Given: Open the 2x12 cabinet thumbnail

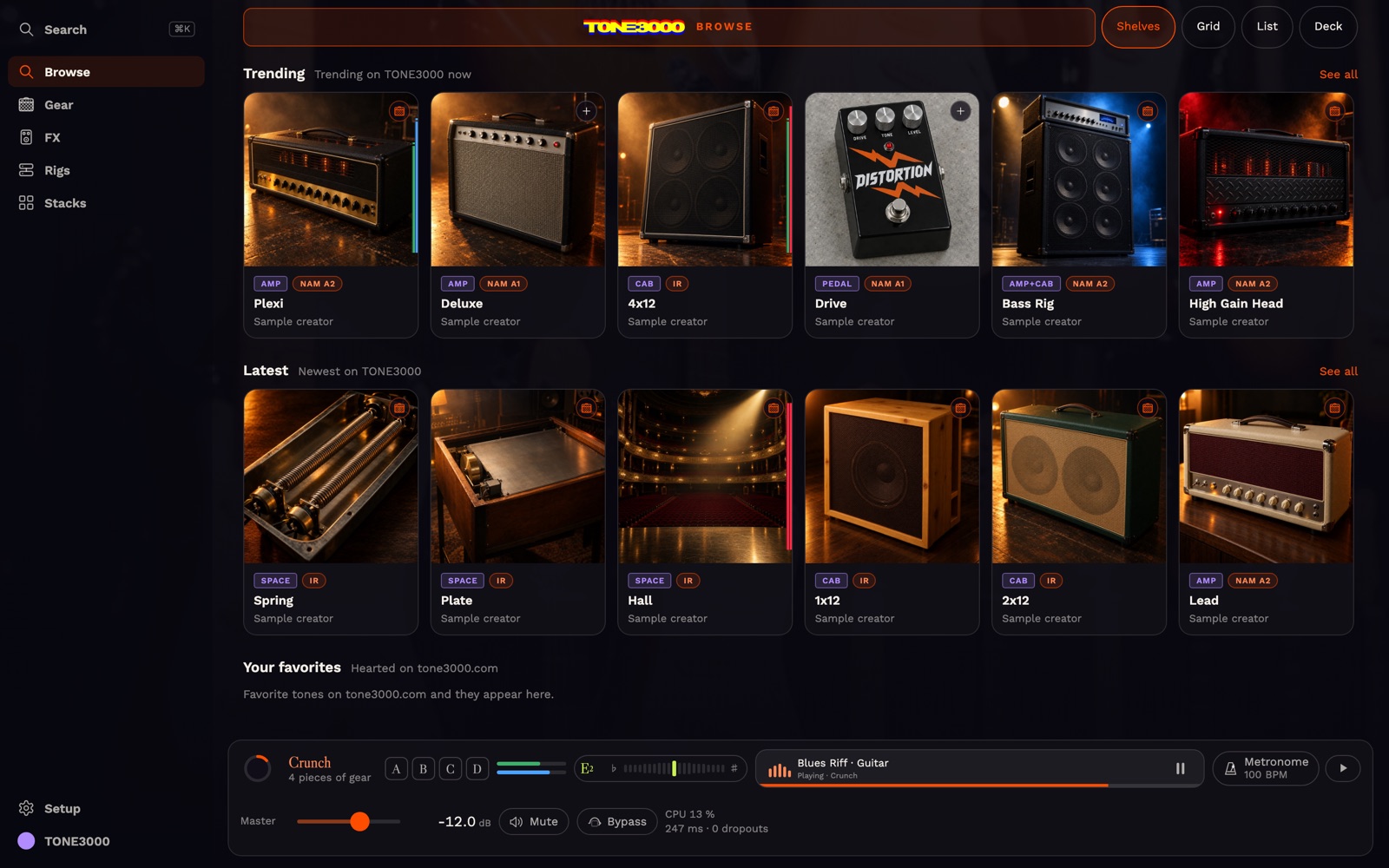Looking at the screenshot, I should [x=1079, y=477].
